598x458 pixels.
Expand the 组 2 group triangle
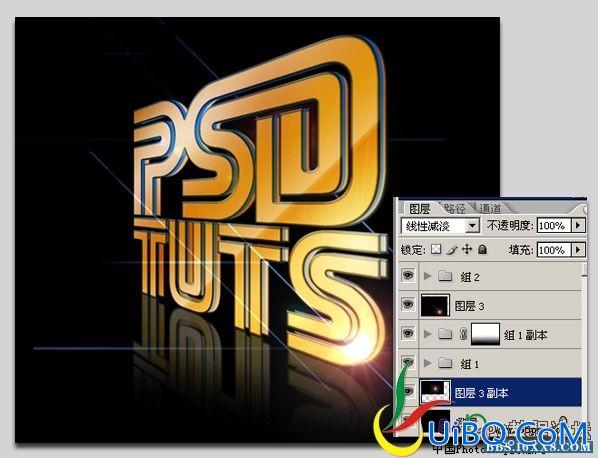[x=428, y=276]
